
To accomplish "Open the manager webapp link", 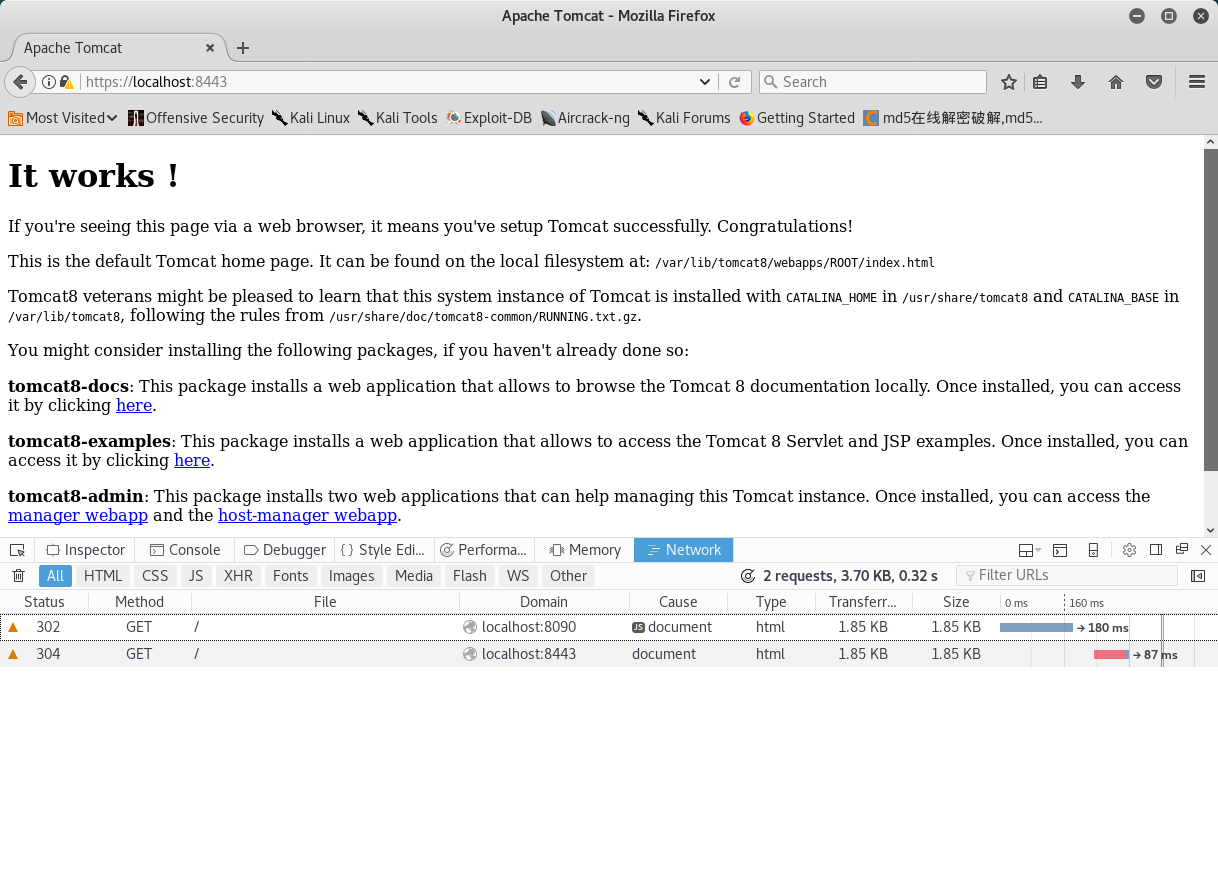I will point(78,515).
